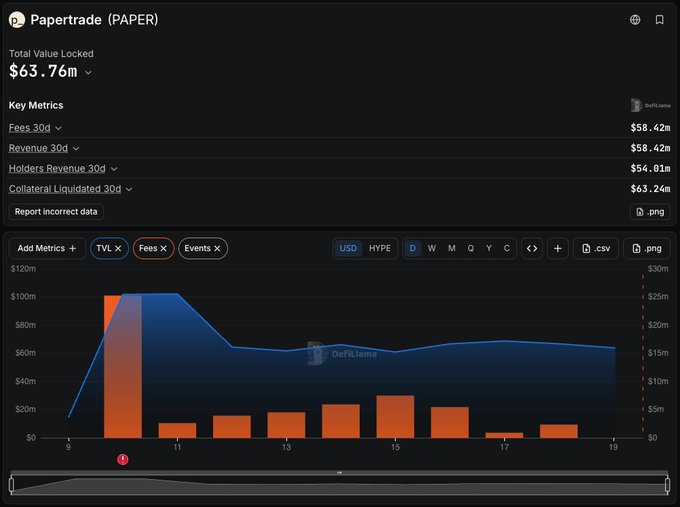The height and width of the screenshot is (507, 680).
Task: Select cumulative (C) chart grouping
Action: 507,248
